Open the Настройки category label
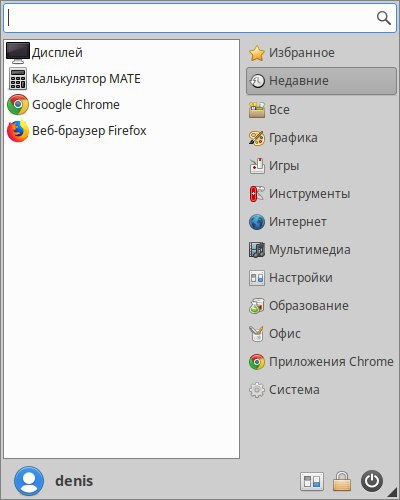400x500 pixels. point(301,278)
